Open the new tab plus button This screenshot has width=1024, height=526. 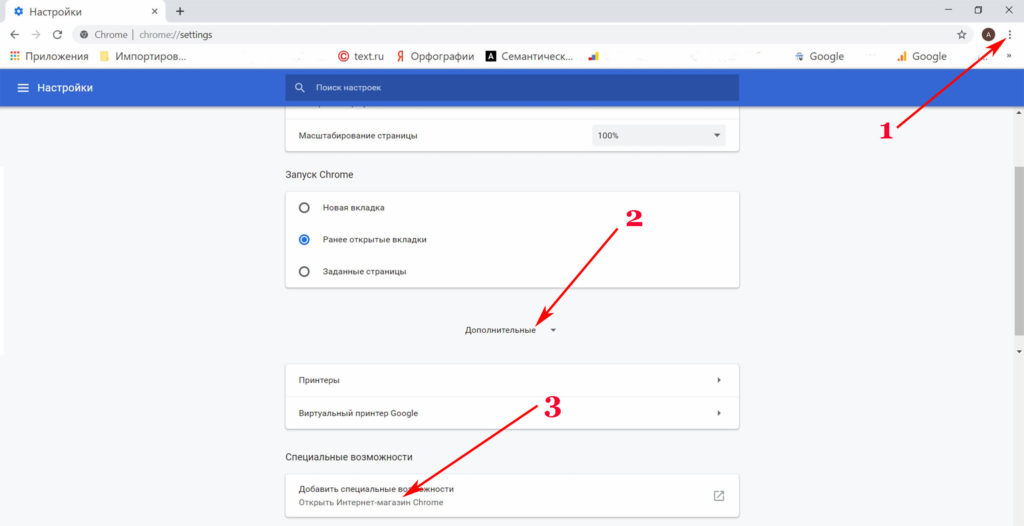click(180, 11)
